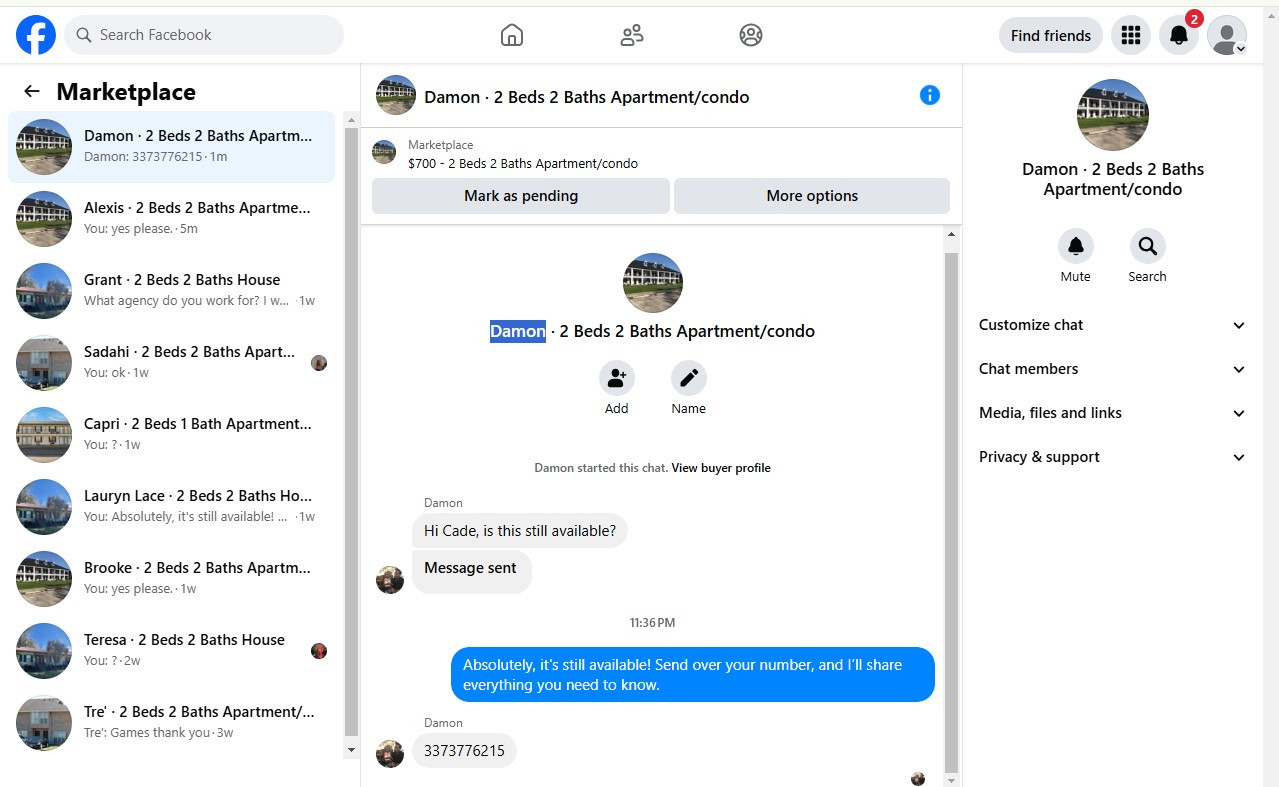The width and height of the screenshot is (1279, 787).
Task: Open the Tre' conversation
Action: [171, 723]
